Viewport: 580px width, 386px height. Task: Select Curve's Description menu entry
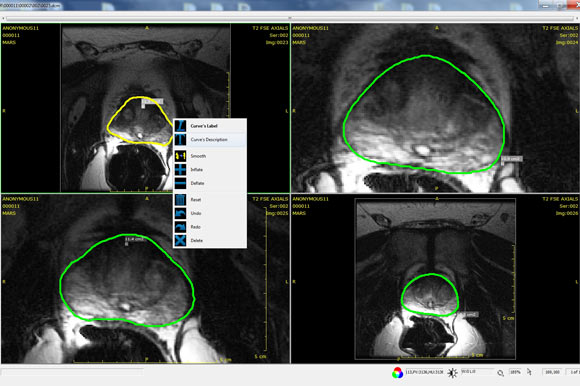click(210, 139)
